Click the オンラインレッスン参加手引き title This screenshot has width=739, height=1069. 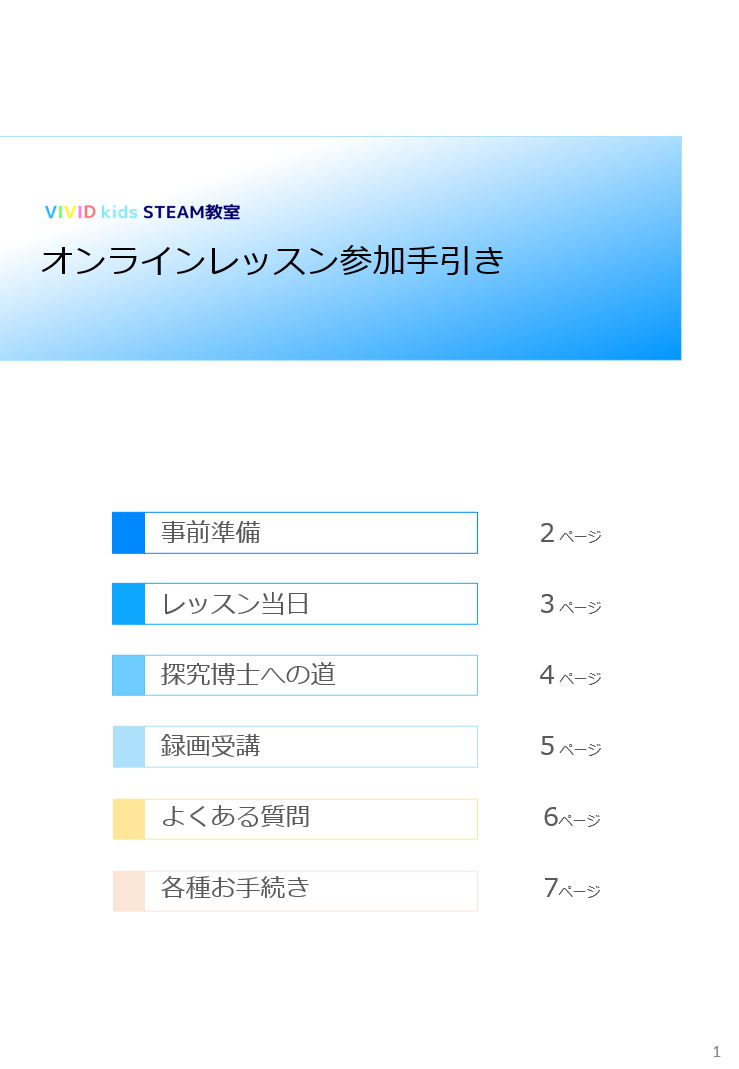pos(273,260)
